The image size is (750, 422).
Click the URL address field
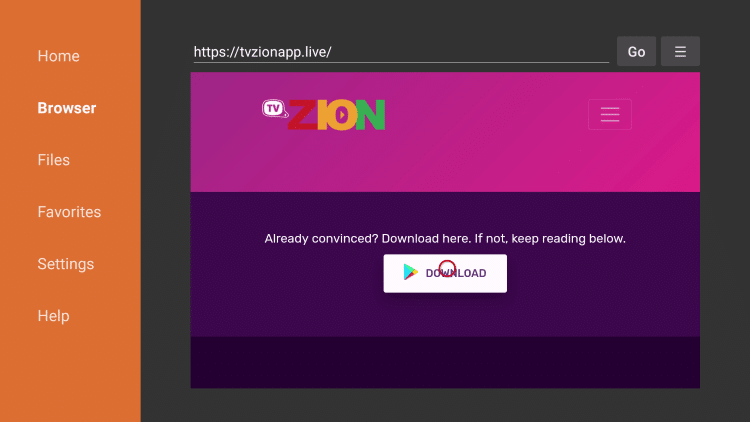coord(401,52)
